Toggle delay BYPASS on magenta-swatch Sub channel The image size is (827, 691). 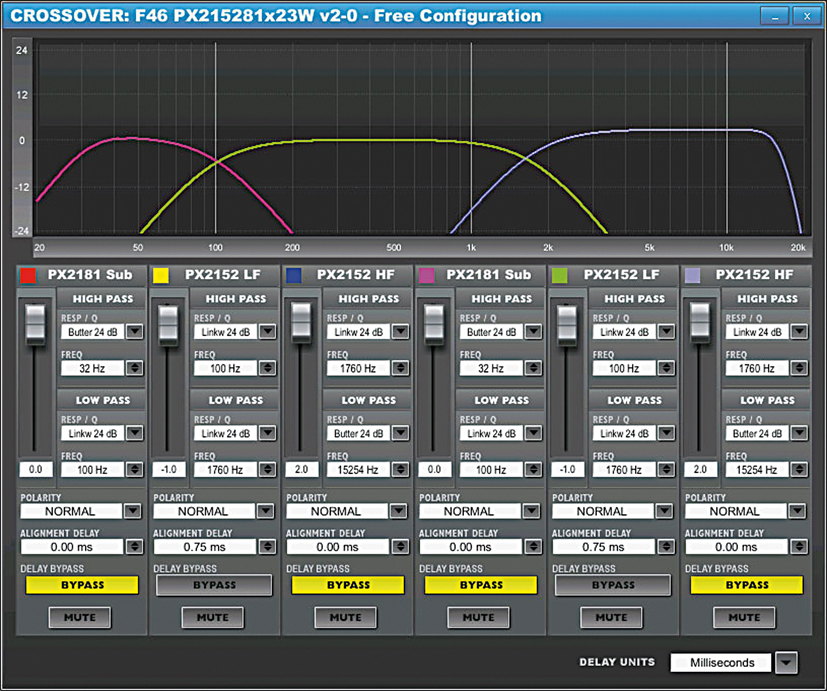[x=480, y=585]
